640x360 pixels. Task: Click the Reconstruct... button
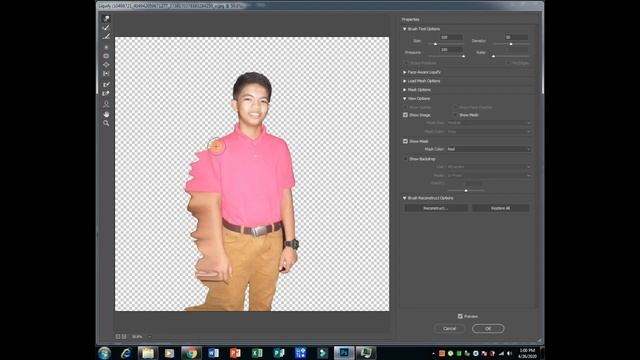click(x=436, y=208)
